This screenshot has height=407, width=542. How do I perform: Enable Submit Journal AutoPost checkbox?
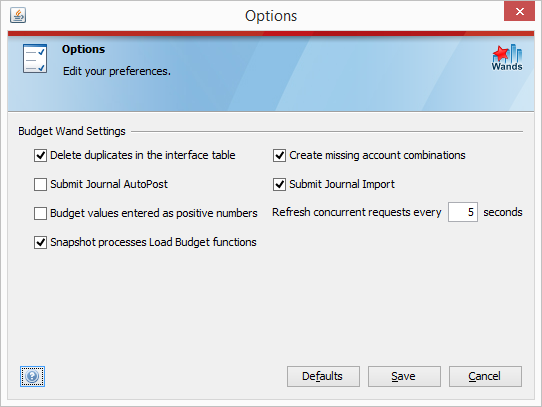tap(40, 184)
